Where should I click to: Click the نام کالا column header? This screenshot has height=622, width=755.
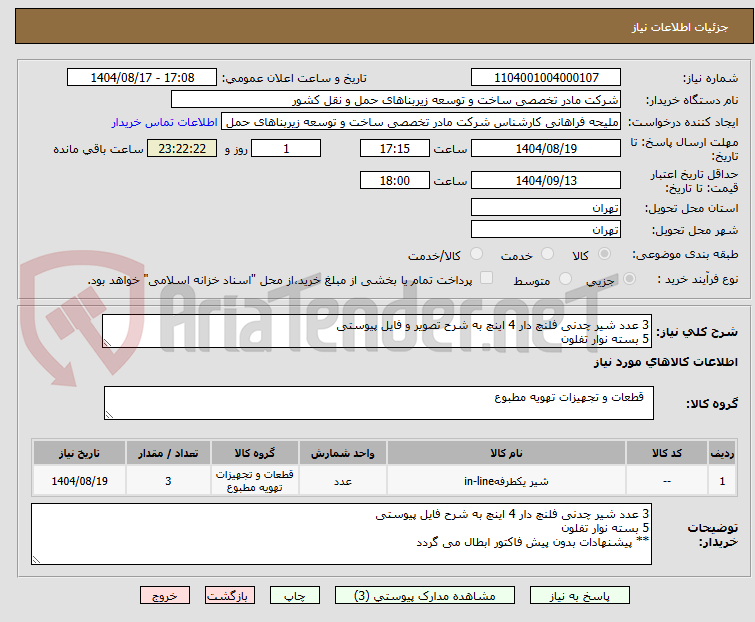[506, 453]
